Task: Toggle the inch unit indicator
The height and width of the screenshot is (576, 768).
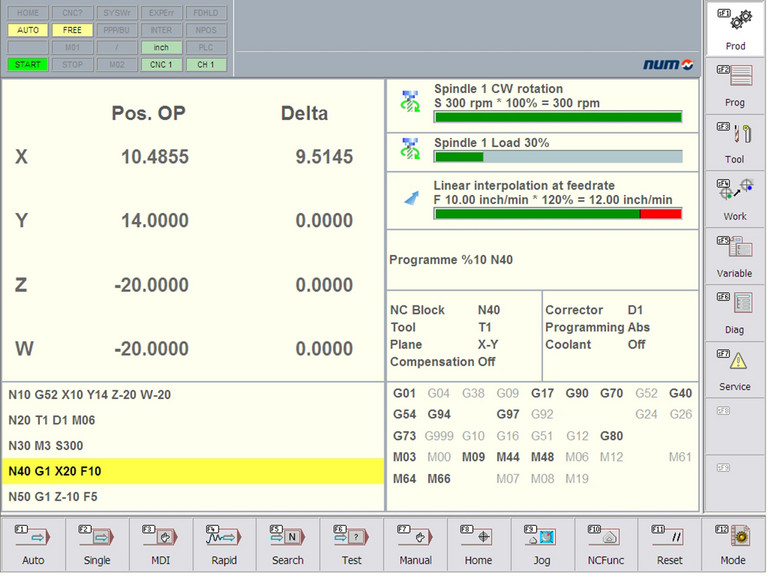Action: [161, 48]
